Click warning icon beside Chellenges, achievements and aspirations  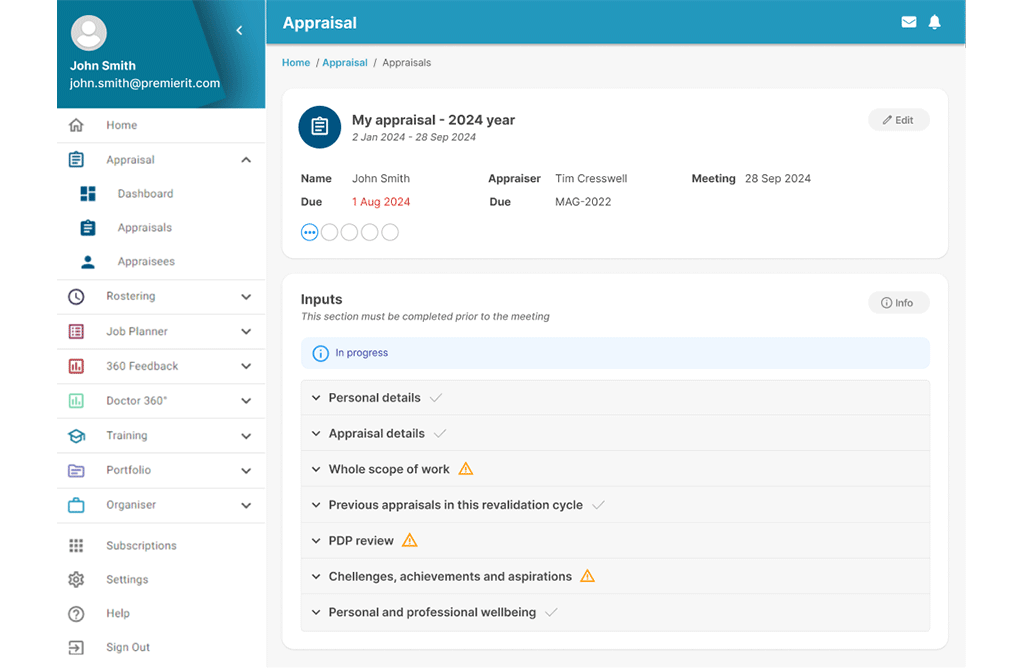588,576
